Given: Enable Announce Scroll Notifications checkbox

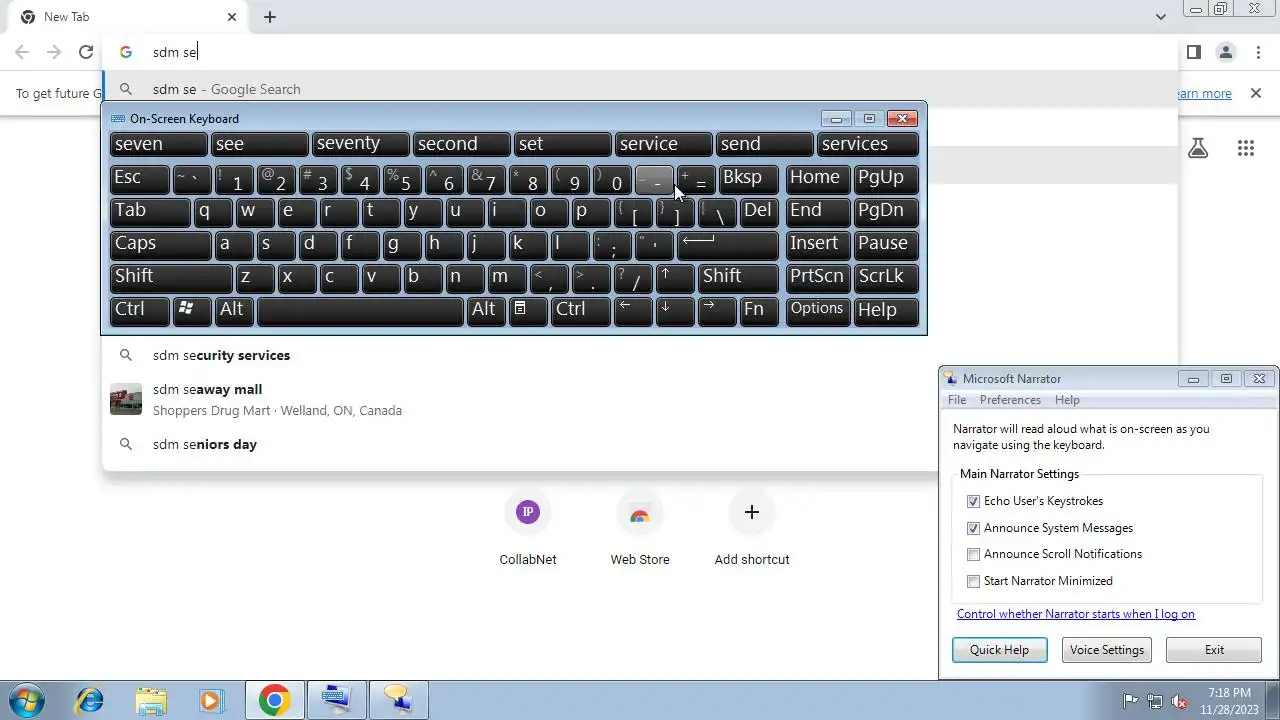Looking at the screenshot, I should pos(973,554).
